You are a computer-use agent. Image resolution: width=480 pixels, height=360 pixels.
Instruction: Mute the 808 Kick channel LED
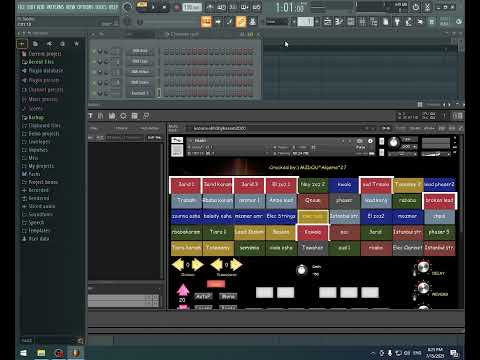(x=94, y=51)
